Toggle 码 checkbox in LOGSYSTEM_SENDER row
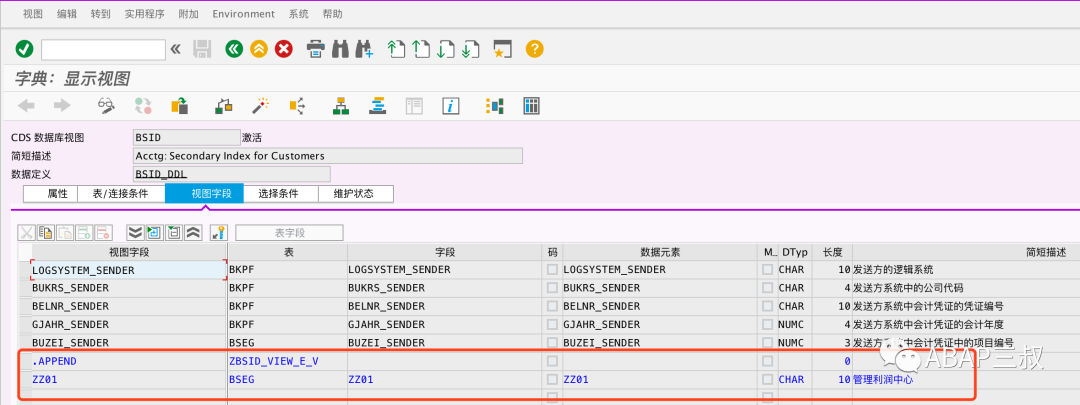1080x405 pixels. 552,270
